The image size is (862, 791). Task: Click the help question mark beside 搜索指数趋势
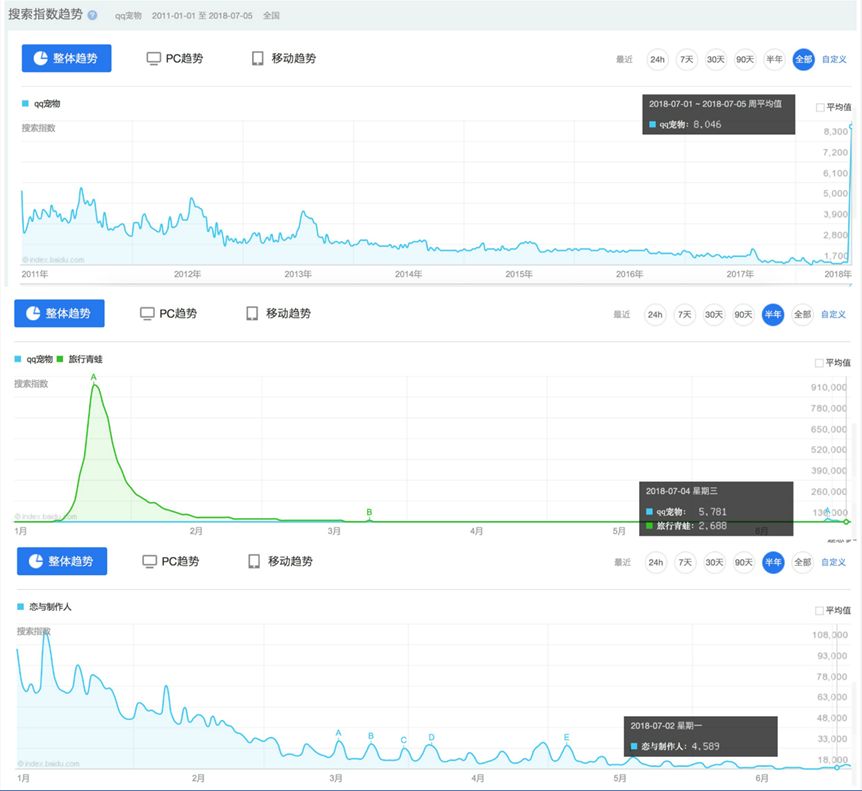(92, 15)
